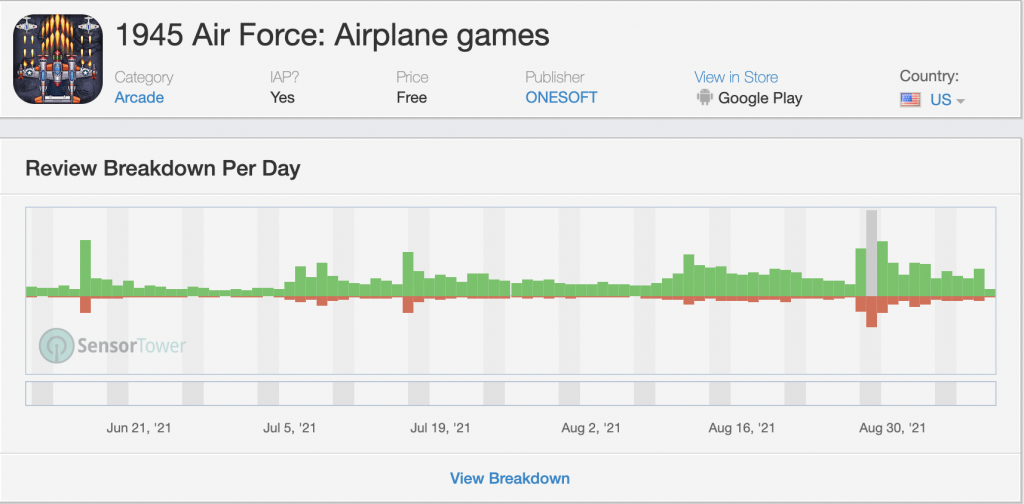Click the View Breakdown link
The height and width of the screenshot is (504, 1024).
(x=509, y=479)
